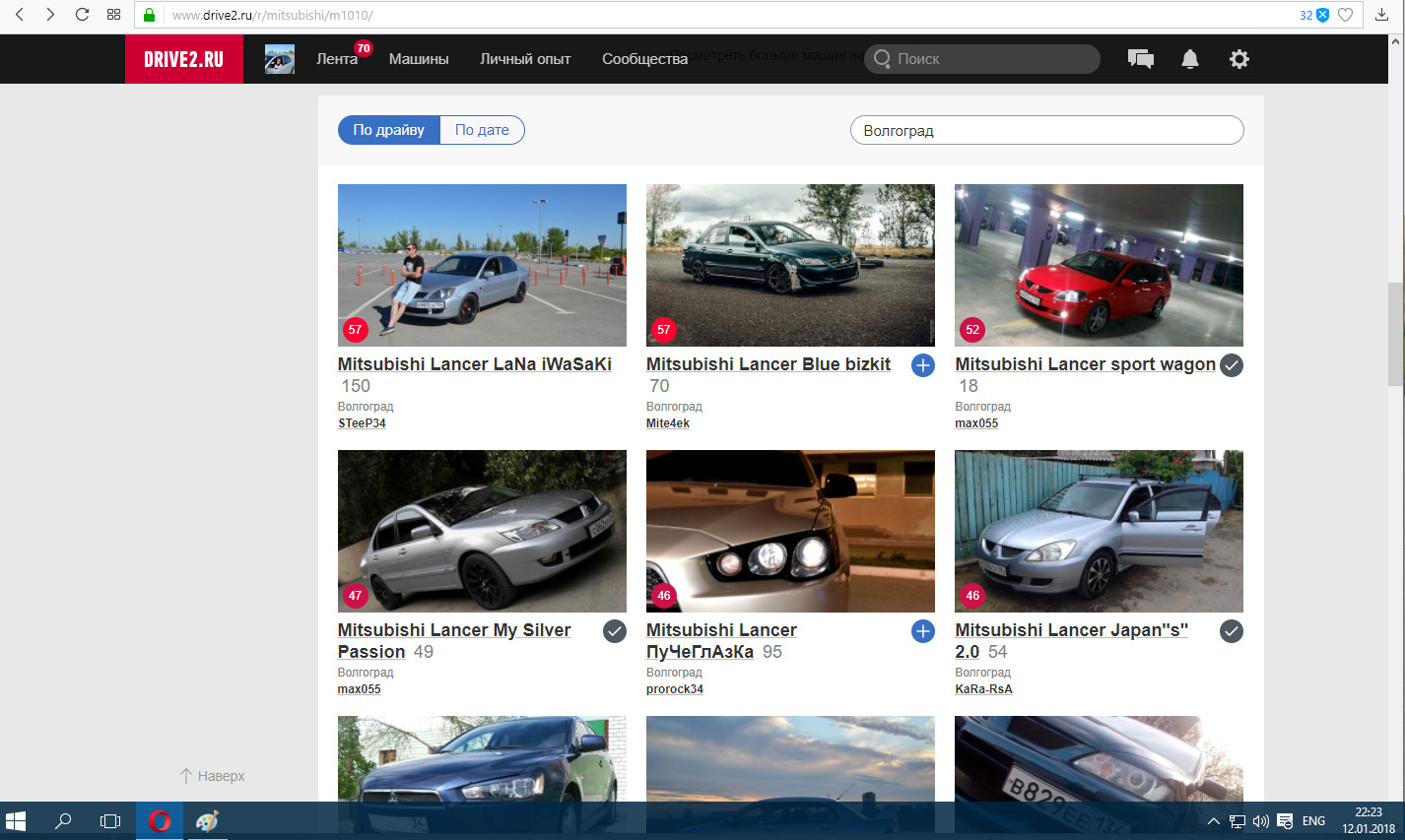Screen dimensions: 1405x840
Task: Open the speed dial grid icon
Action: (113, 15)
